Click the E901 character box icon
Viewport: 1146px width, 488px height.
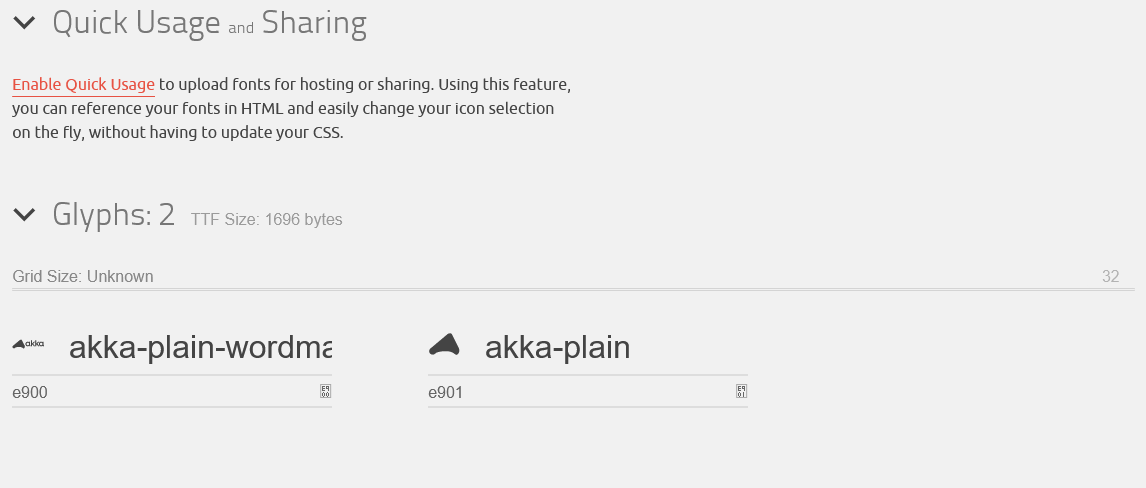741,392
